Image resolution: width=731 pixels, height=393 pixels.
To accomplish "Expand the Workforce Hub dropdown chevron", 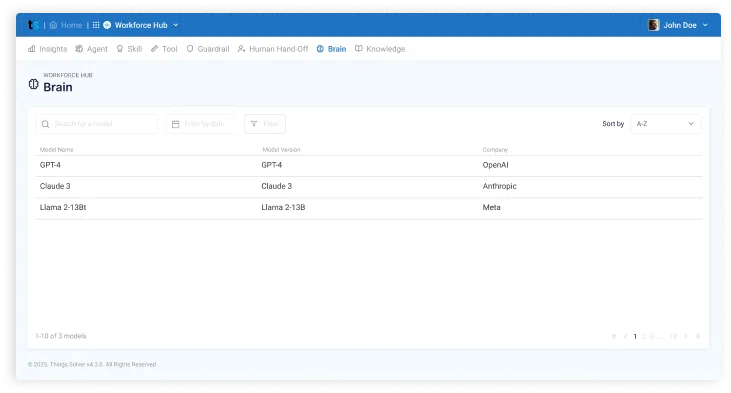I will click(176, 25).
